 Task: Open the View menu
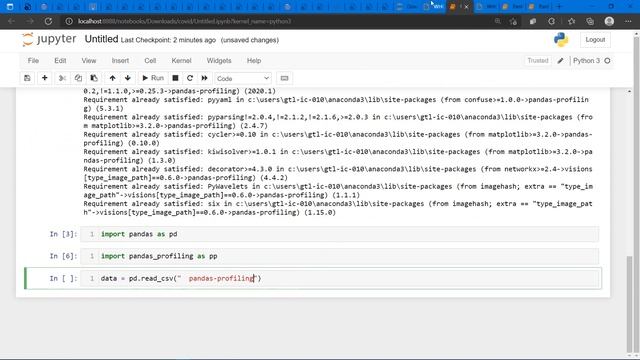click(x=89, y=60)
